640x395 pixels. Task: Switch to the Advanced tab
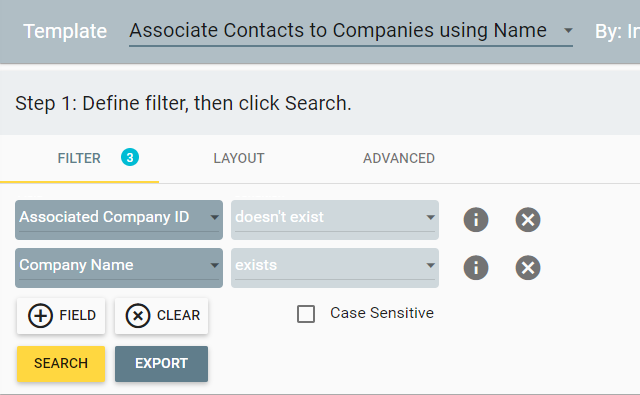click(x=399, y=158)
